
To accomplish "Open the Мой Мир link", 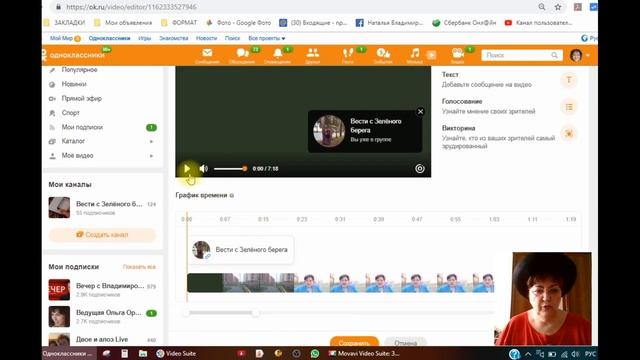I will click(61, 38).
